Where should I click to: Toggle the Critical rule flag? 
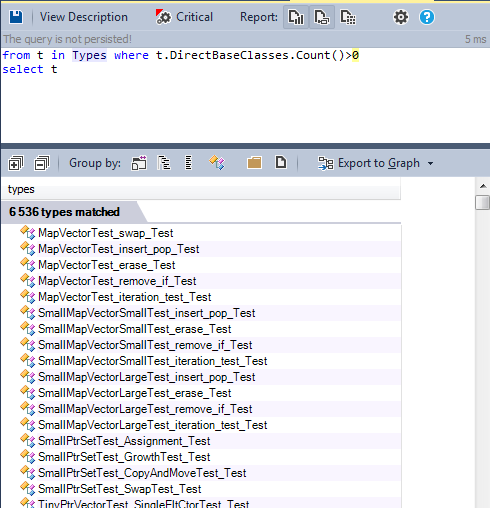click(x=184, y=17)
